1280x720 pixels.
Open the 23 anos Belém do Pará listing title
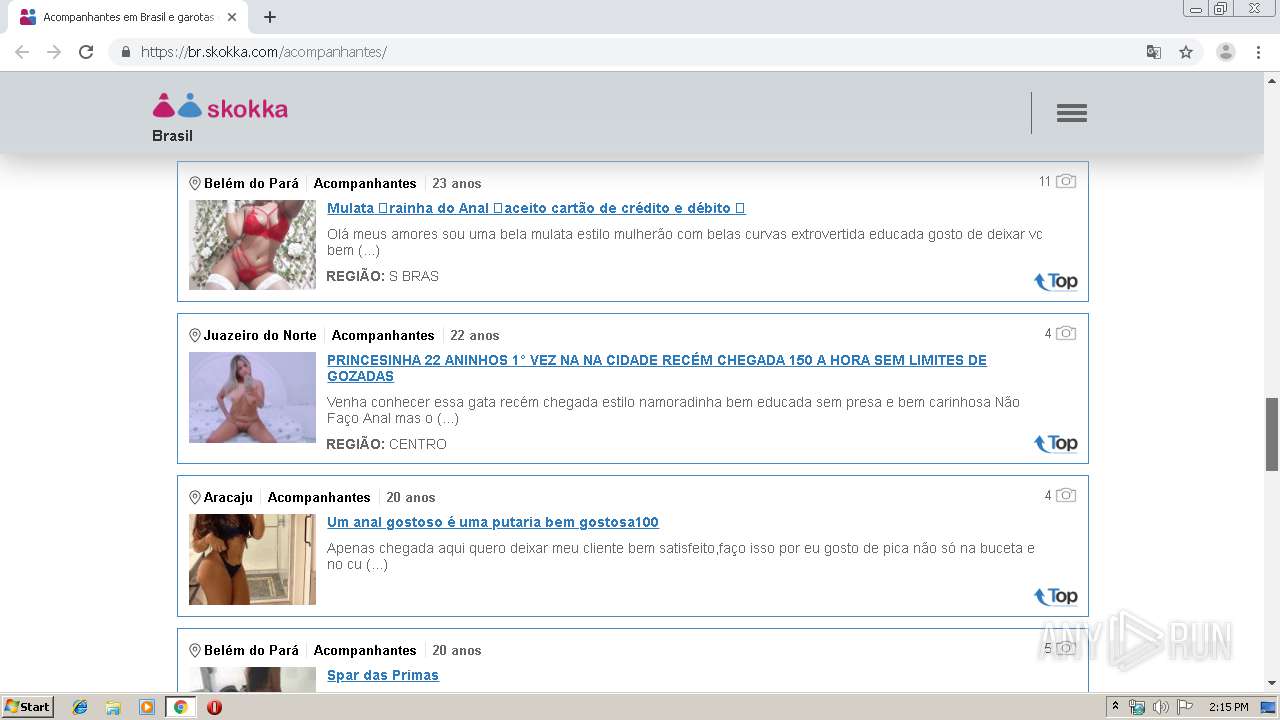(536, 208)
